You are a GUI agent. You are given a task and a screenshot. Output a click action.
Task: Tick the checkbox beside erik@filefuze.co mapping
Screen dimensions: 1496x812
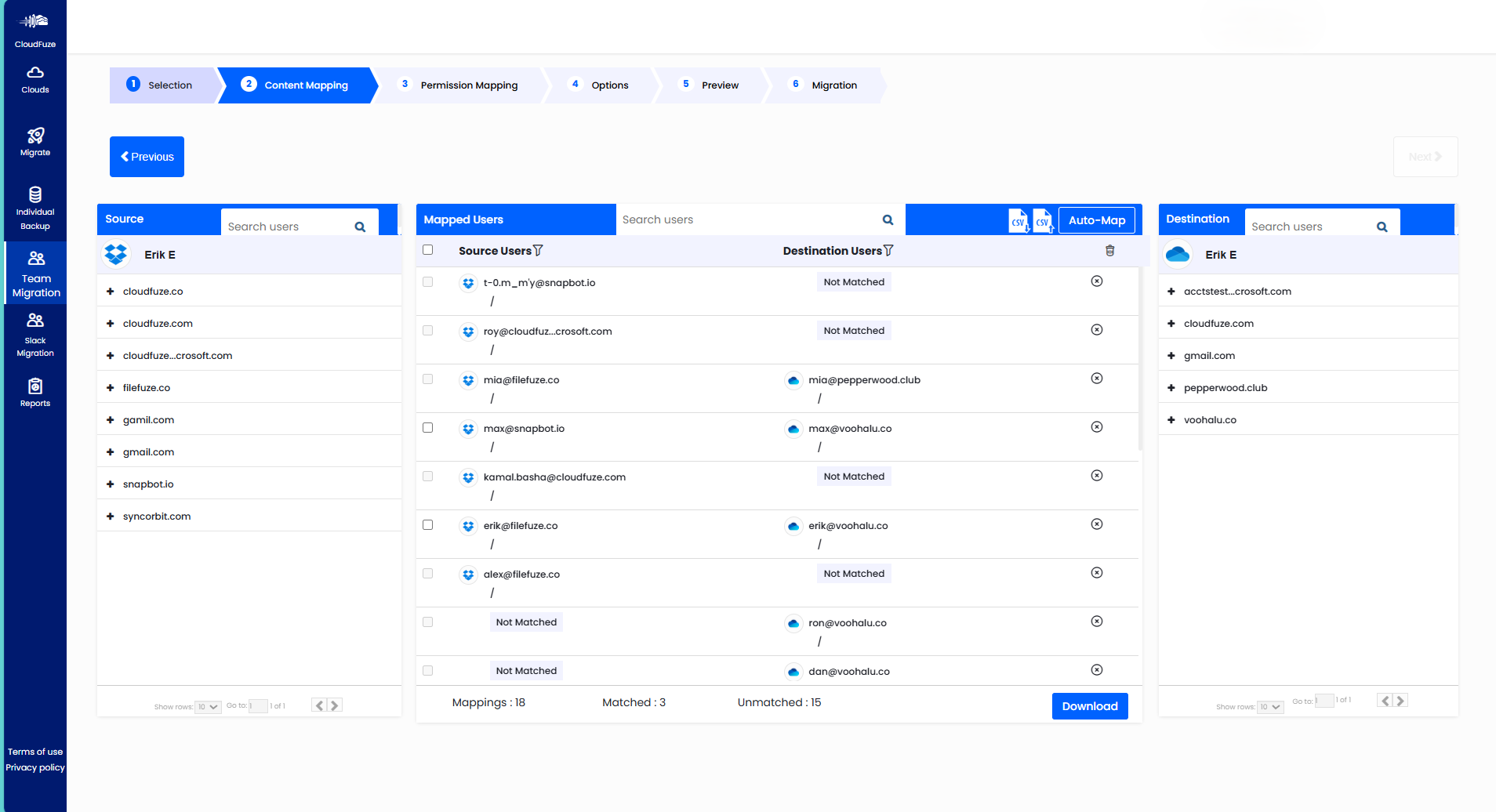click(x=428, y=524)
